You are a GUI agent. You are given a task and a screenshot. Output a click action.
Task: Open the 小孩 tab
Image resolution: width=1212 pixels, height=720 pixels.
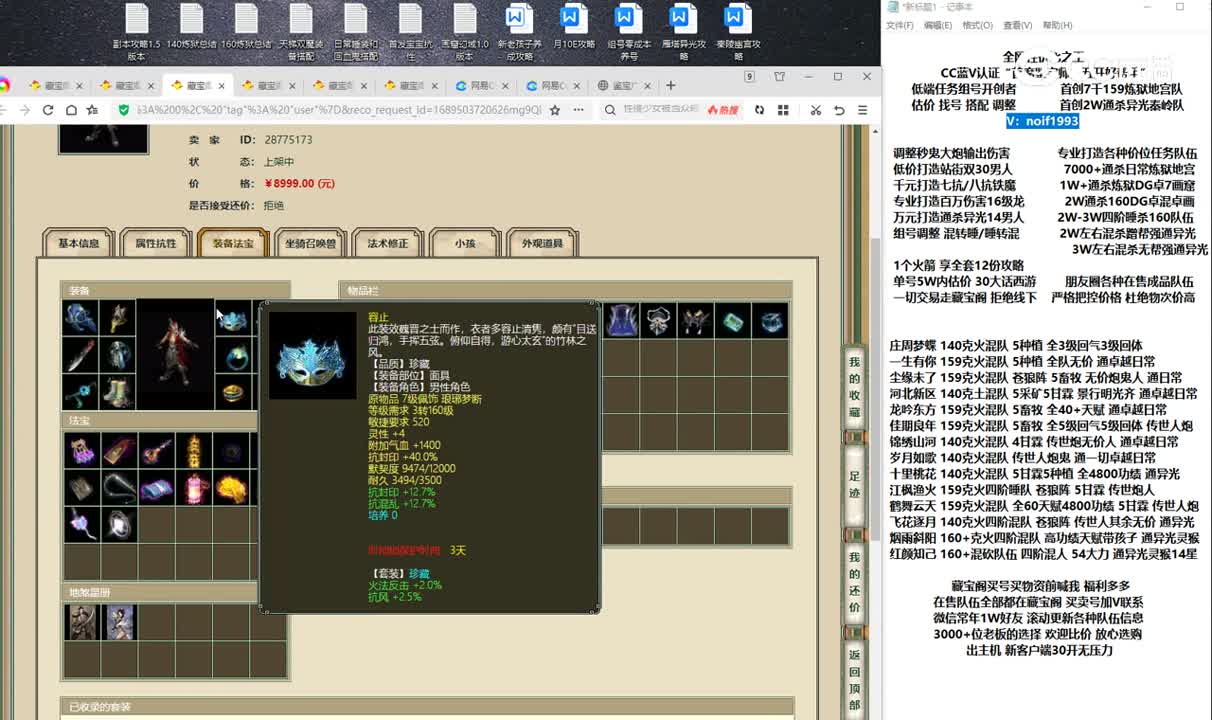coord(464,243)
